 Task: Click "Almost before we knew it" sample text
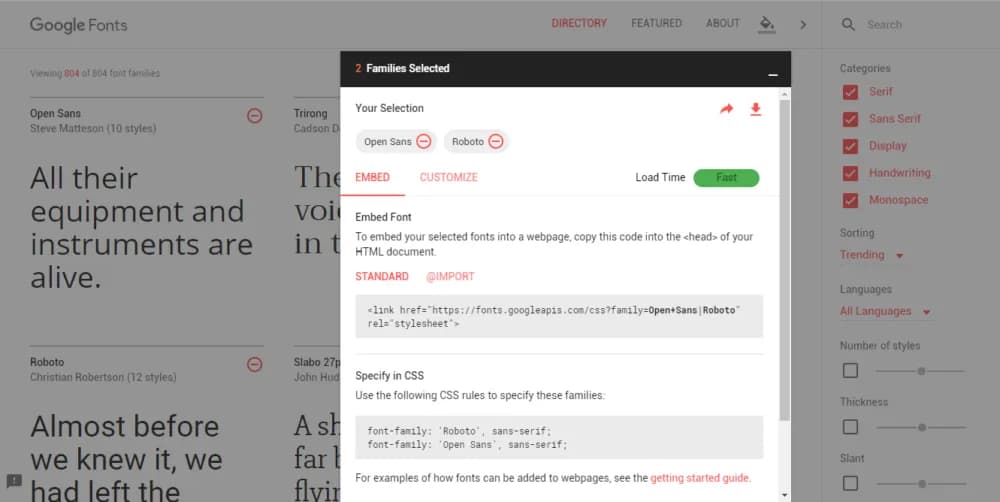126,458
